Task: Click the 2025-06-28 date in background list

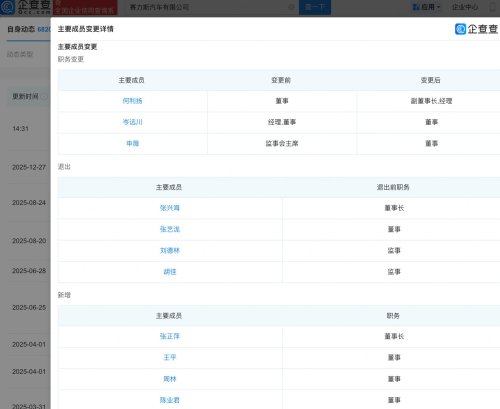Action: pos(29,271)
